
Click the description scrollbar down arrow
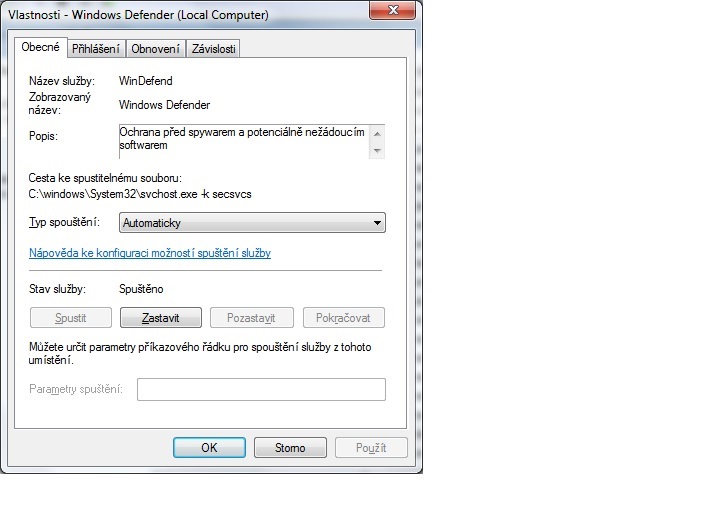pos(377,151)
